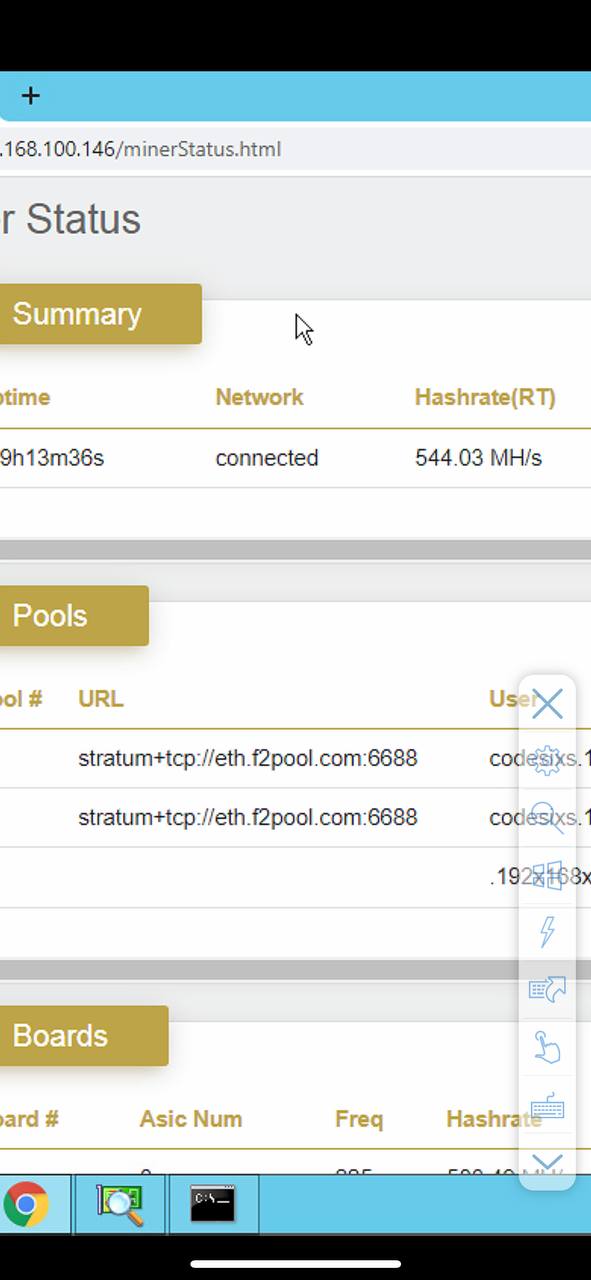Tap the Windows logo key icon

tap(547, 875)
